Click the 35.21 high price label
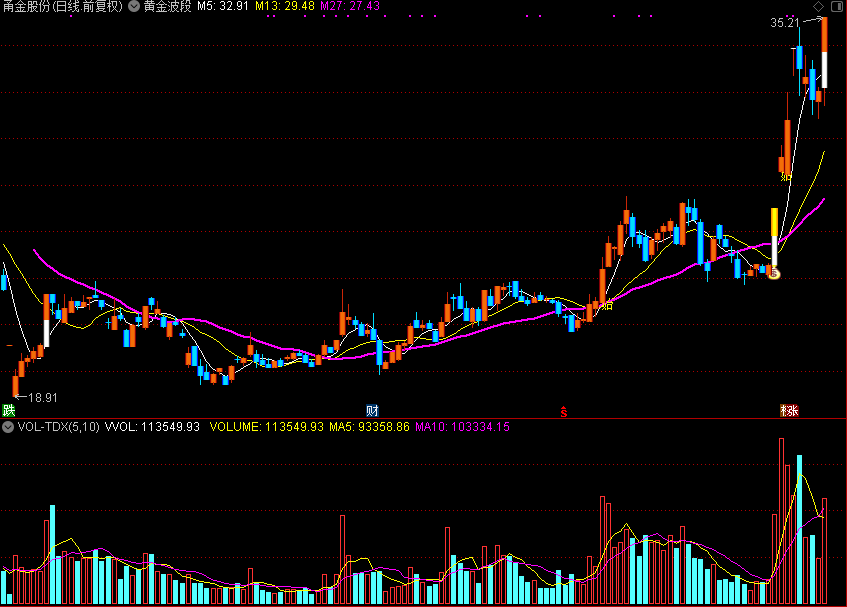 point(785,23)
